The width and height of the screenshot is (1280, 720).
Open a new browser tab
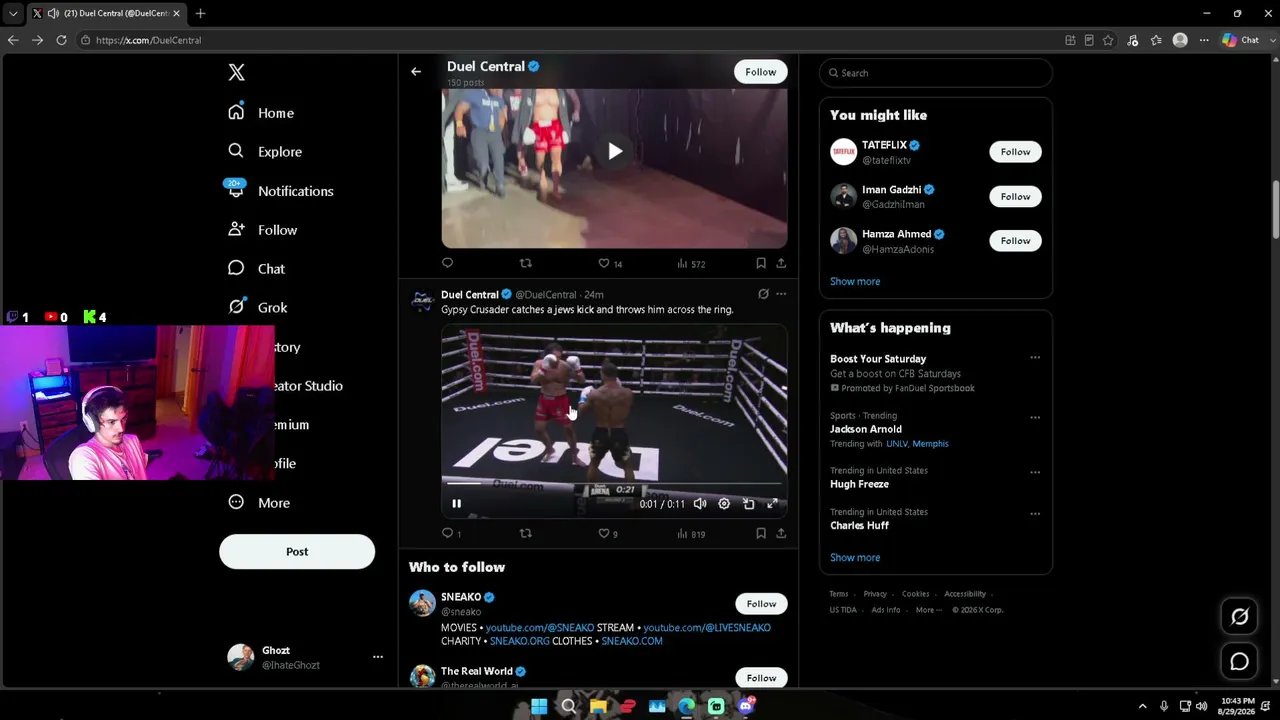click(200, 14)
